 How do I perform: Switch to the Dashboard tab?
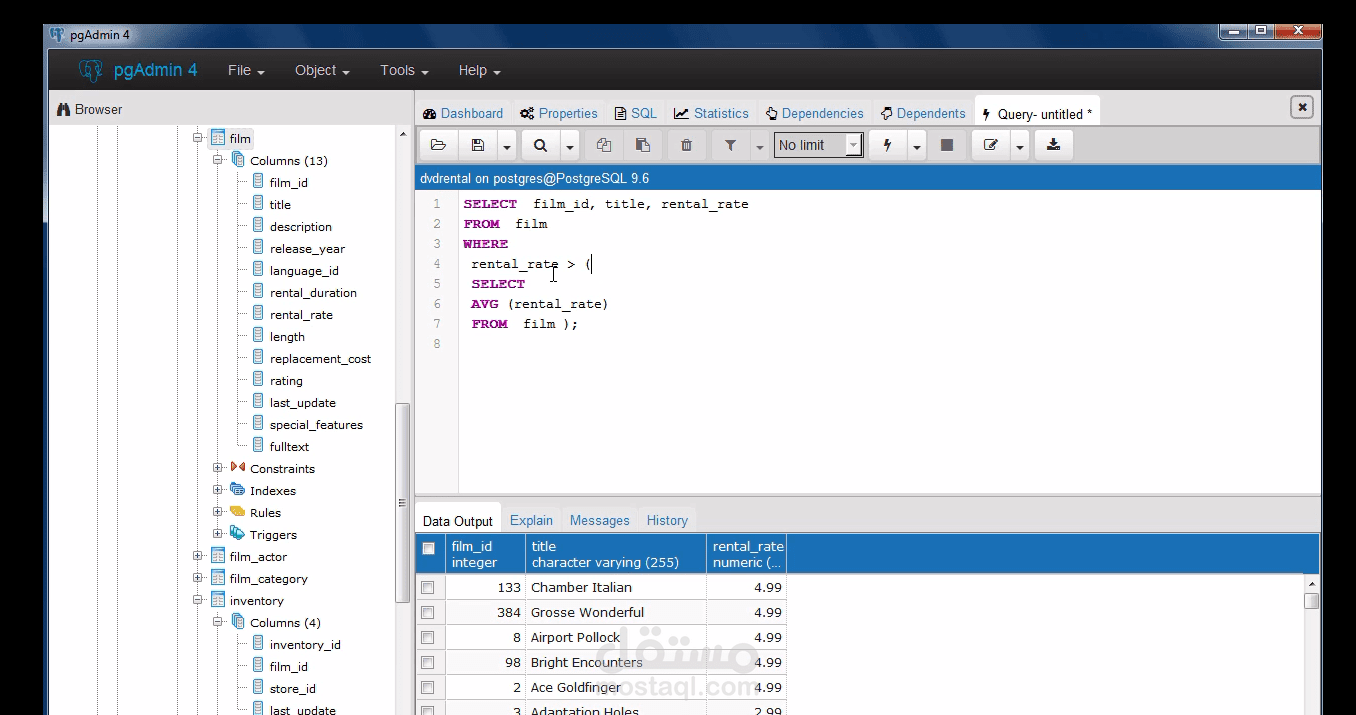tap(462, 113)
